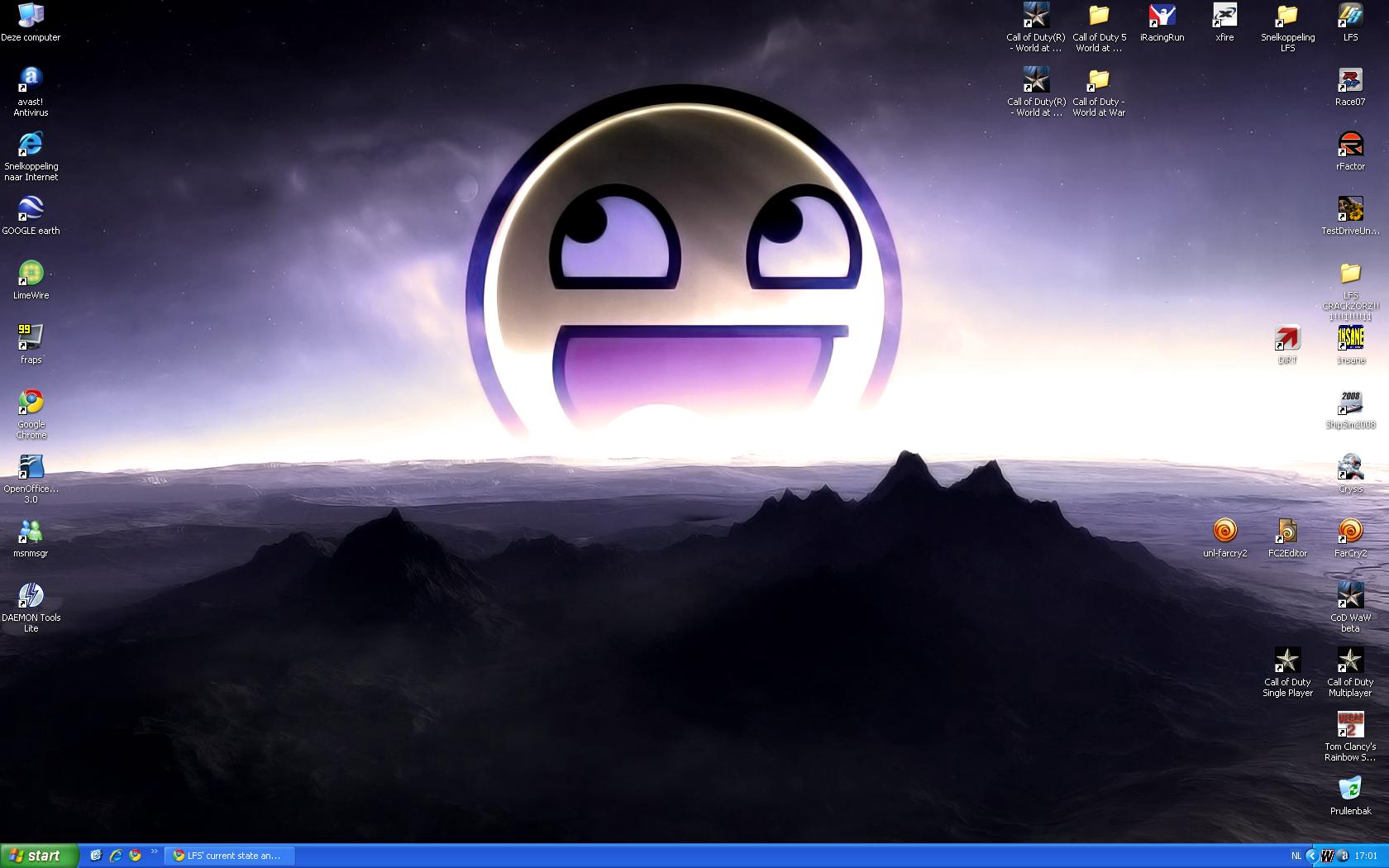
Task: Select the Snelkoppeling LFS folder shortcut
Action: 1287,27
